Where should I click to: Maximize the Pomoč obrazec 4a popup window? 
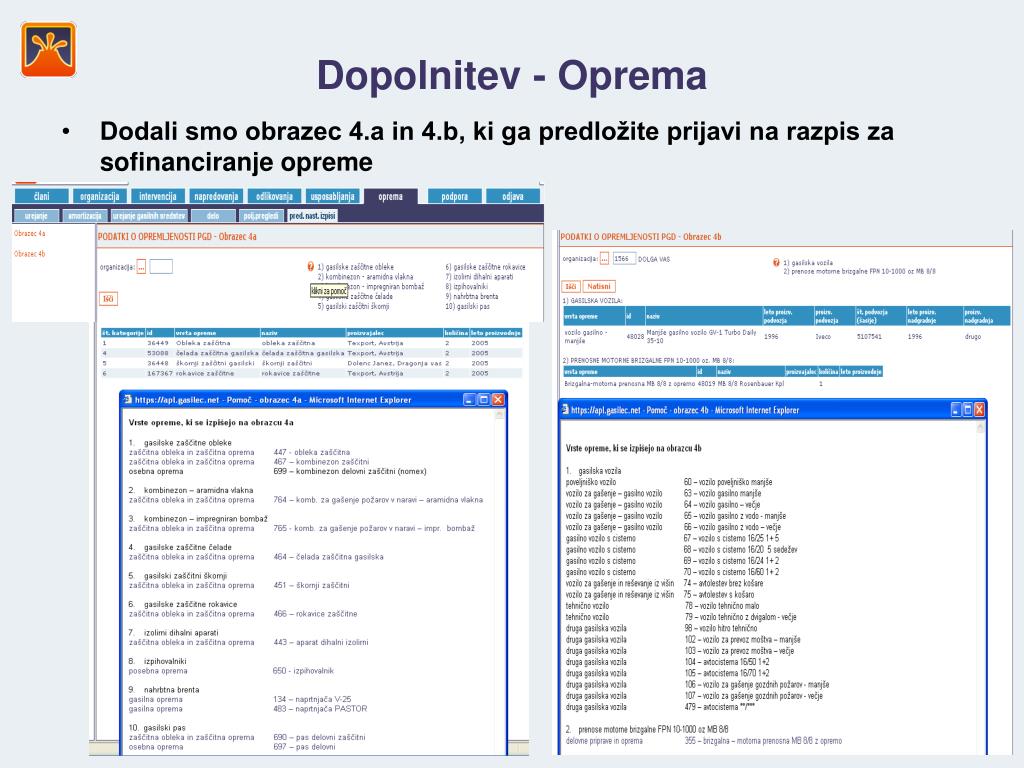[484, 400]
